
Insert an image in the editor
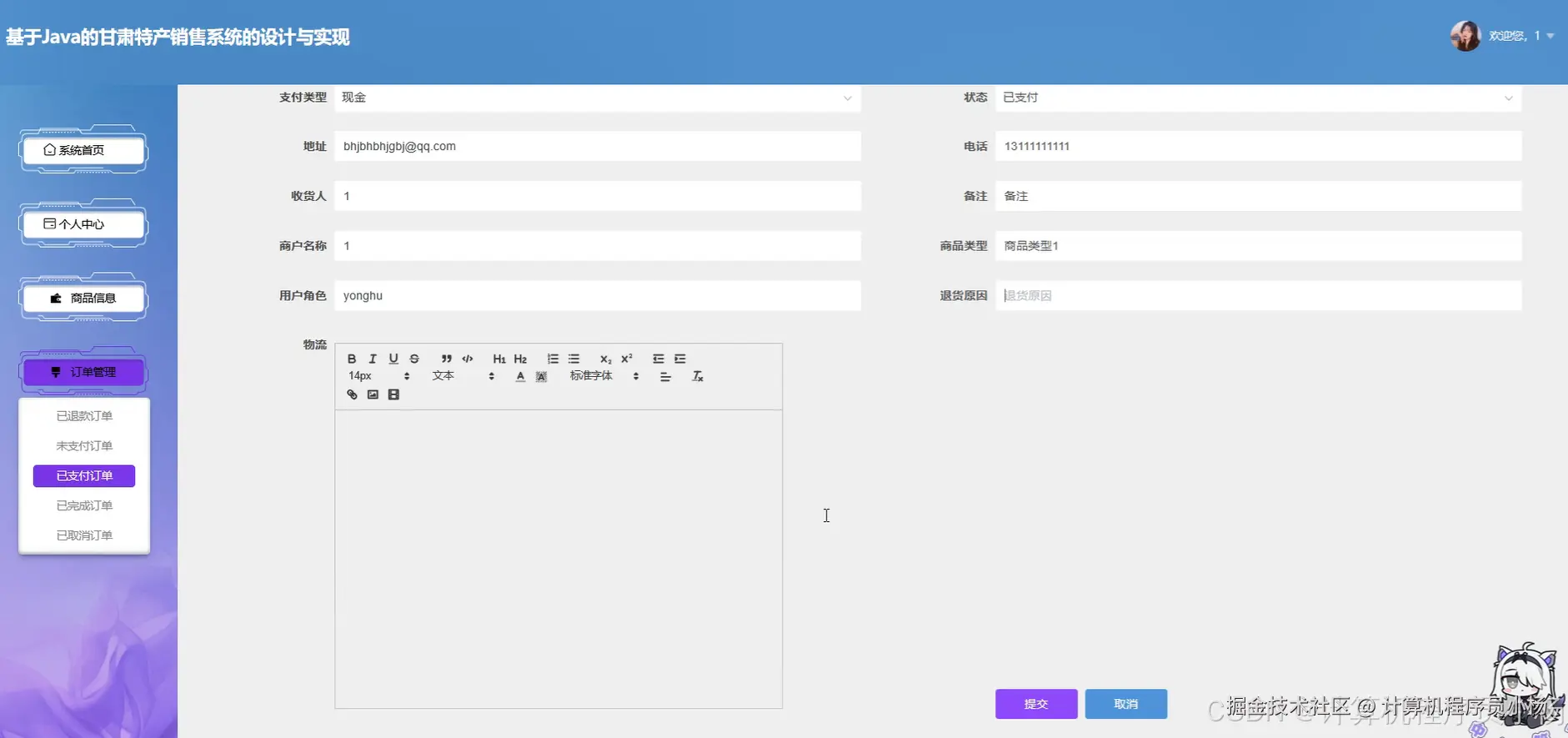click(x=373, y=394)
